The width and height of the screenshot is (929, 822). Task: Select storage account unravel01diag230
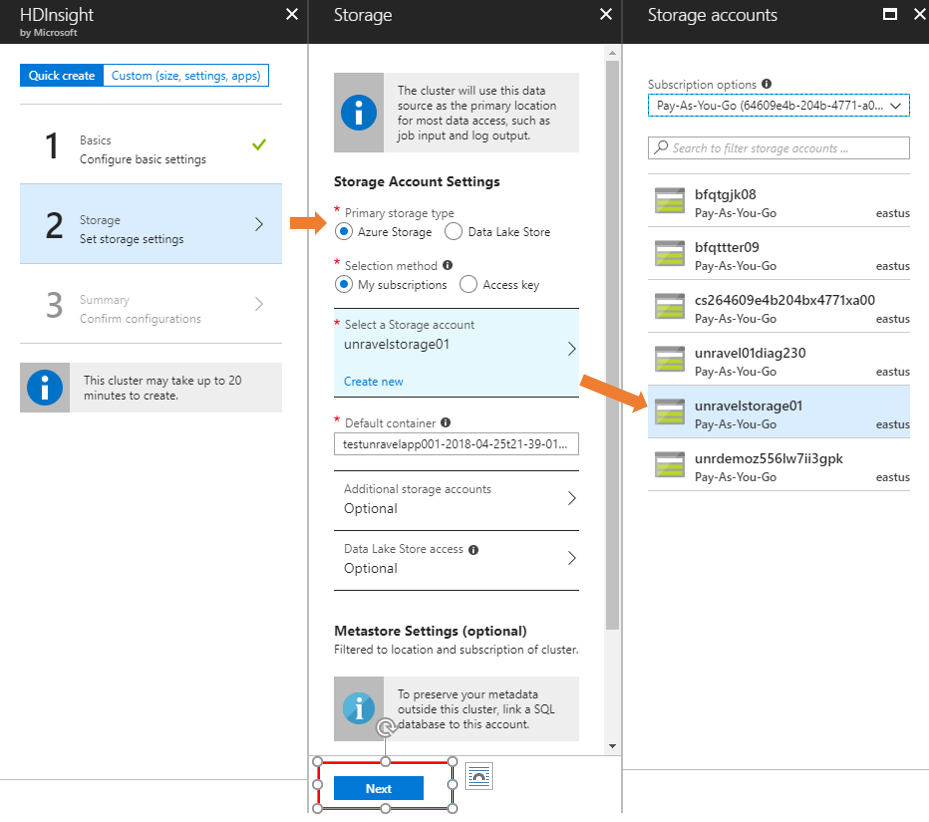(779, 359)
